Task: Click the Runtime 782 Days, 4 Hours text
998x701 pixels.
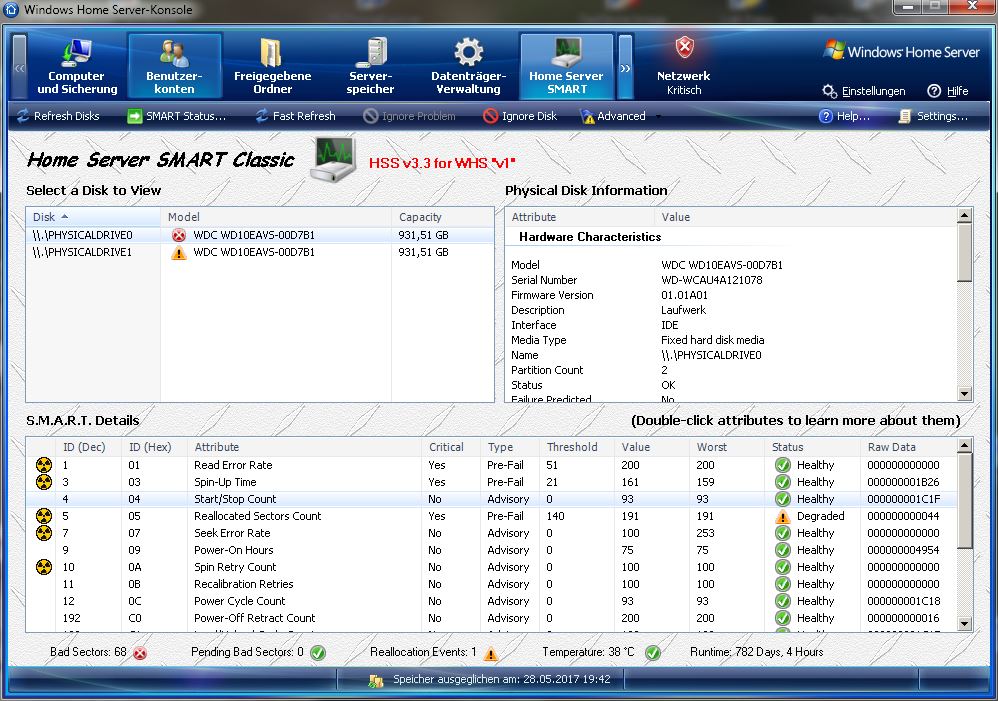Action: [x=757, y=652]
